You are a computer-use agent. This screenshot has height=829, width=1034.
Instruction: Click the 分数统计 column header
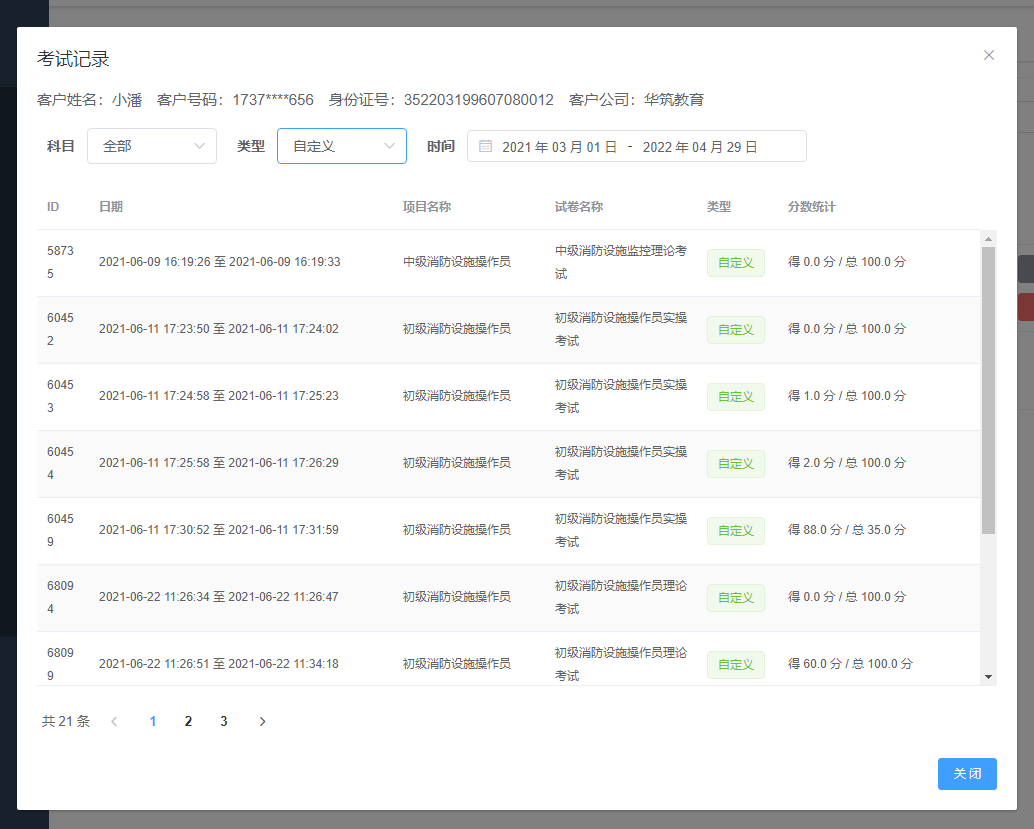click(811, 207)
